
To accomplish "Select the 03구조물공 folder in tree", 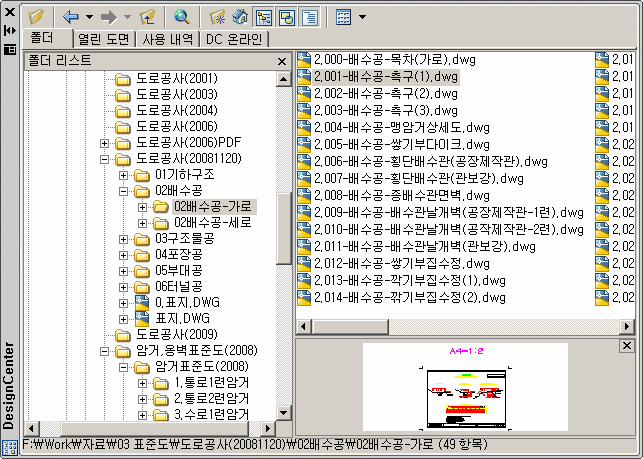I will 185,239.
